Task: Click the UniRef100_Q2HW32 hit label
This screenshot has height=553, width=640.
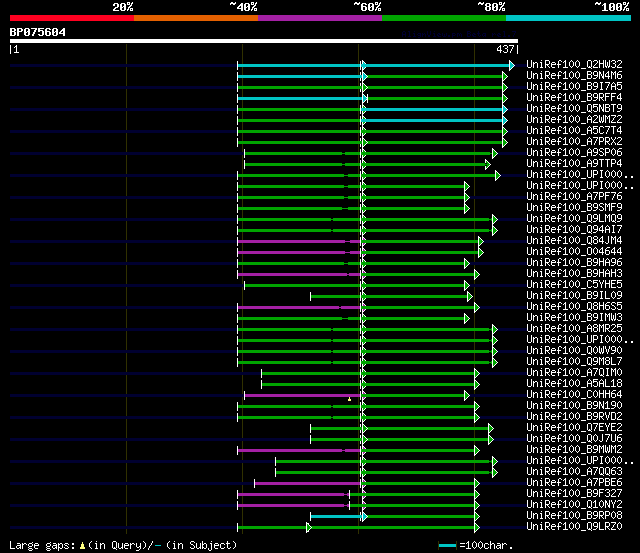Action: click(x=574, y=64)
